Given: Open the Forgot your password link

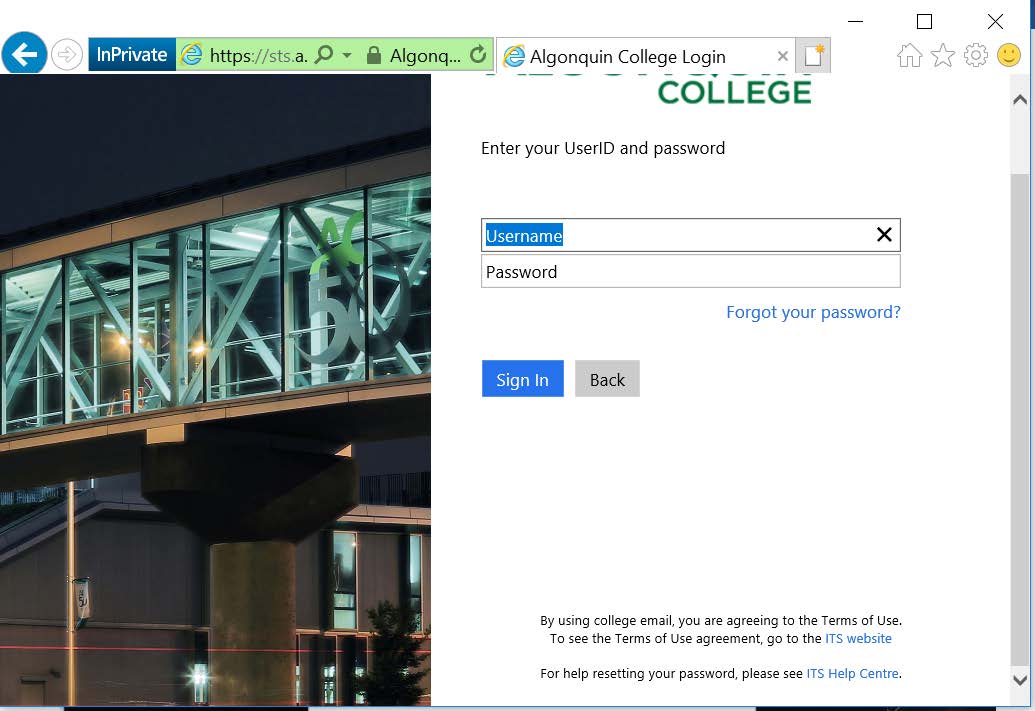Looking at the screenshot, I should tap(812, 312).
